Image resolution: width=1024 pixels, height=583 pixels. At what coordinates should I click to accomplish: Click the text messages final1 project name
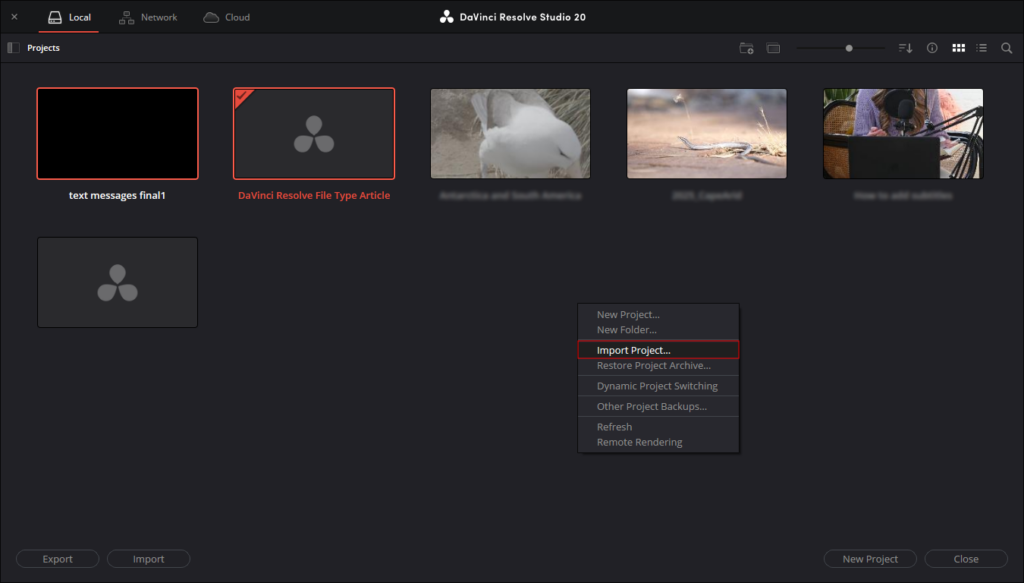(118, 195)
